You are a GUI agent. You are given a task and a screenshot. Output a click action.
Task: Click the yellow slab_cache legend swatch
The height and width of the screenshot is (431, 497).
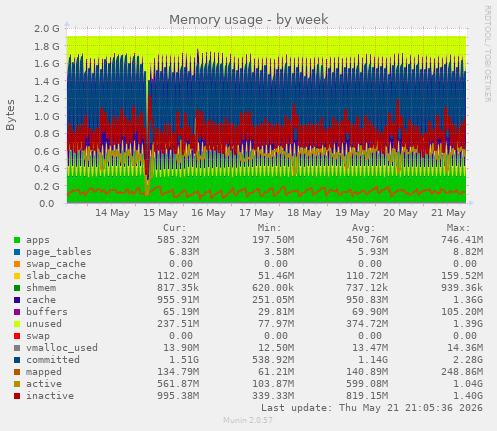click(17, 276)
